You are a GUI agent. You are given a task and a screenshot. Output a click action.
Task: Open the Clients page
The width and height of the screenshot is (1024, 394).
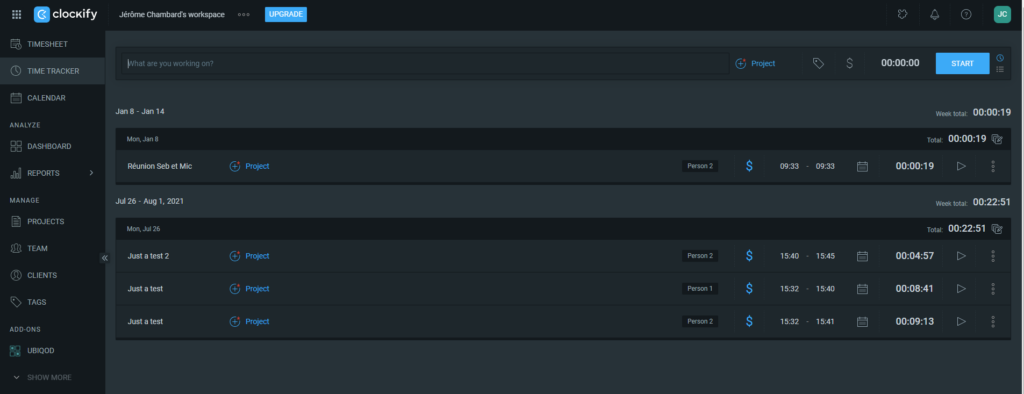[x=52, y=275]
